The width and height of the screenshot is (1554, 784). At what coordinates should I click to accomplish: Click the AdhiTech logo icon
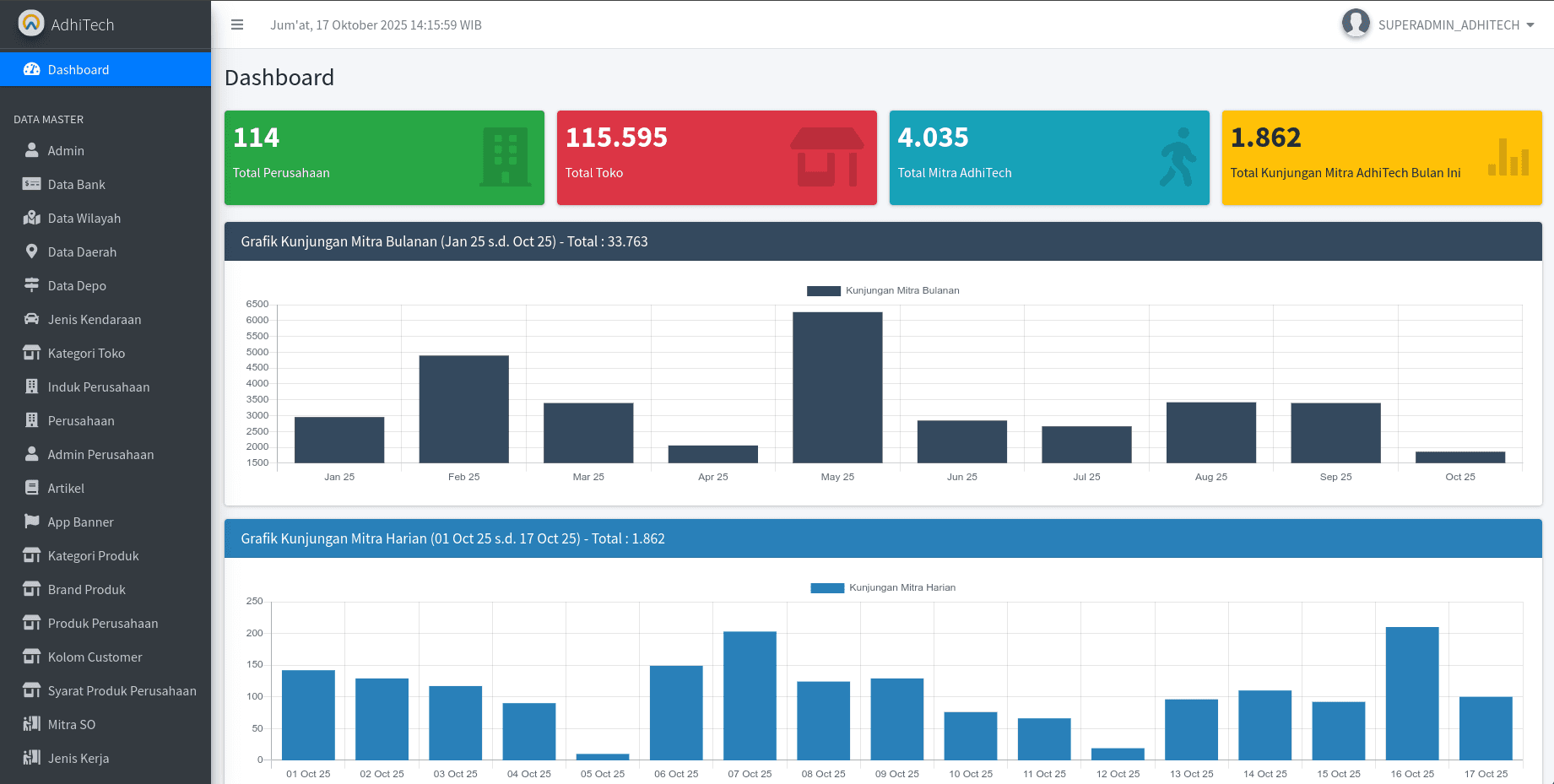point(31,23)
